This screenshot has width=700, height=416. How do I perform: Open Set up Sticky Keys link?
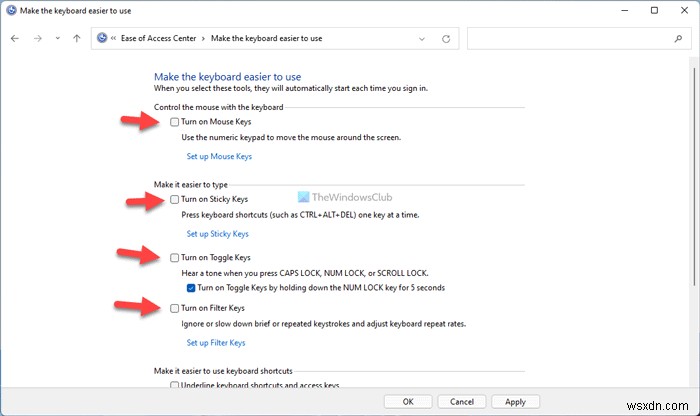click(x=217, y=234)
